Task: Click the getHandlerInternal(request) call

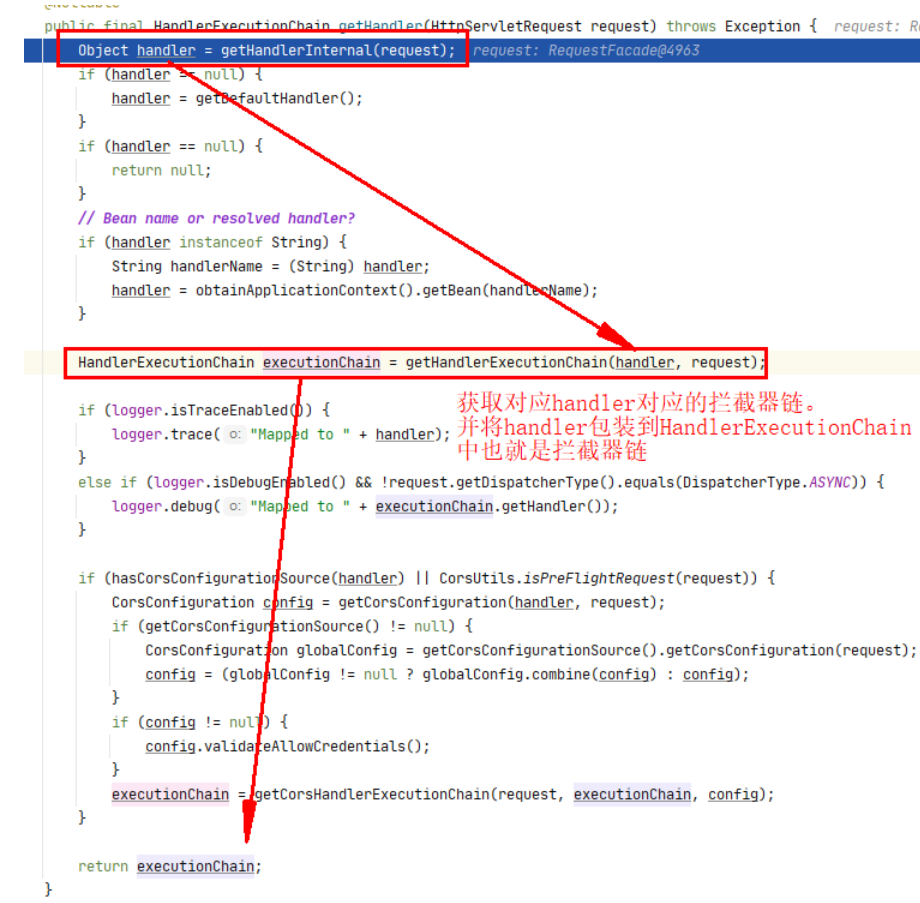Action: pos(333,50)
